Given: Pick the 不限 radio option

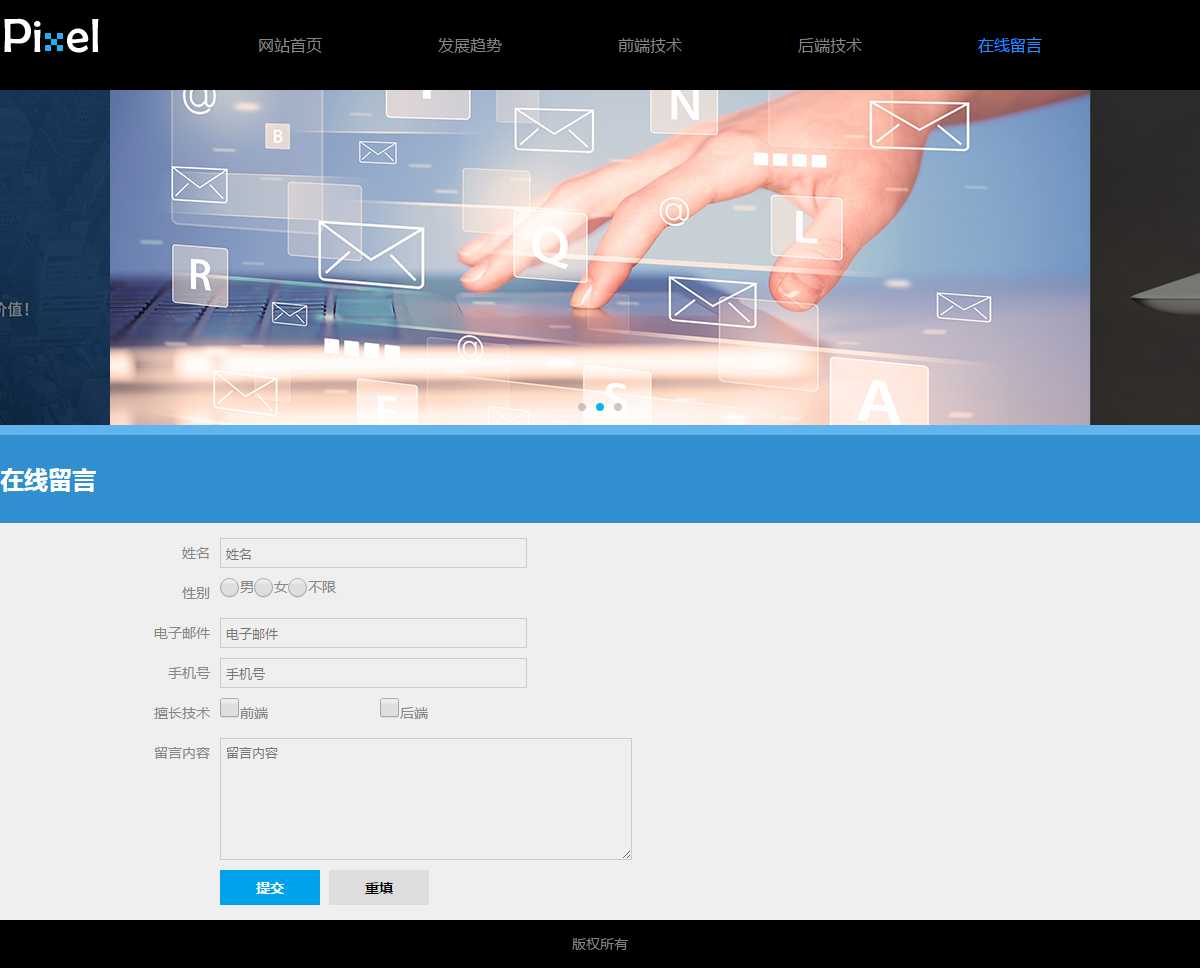Looking at the screenshot, I should tap(298, 588).
